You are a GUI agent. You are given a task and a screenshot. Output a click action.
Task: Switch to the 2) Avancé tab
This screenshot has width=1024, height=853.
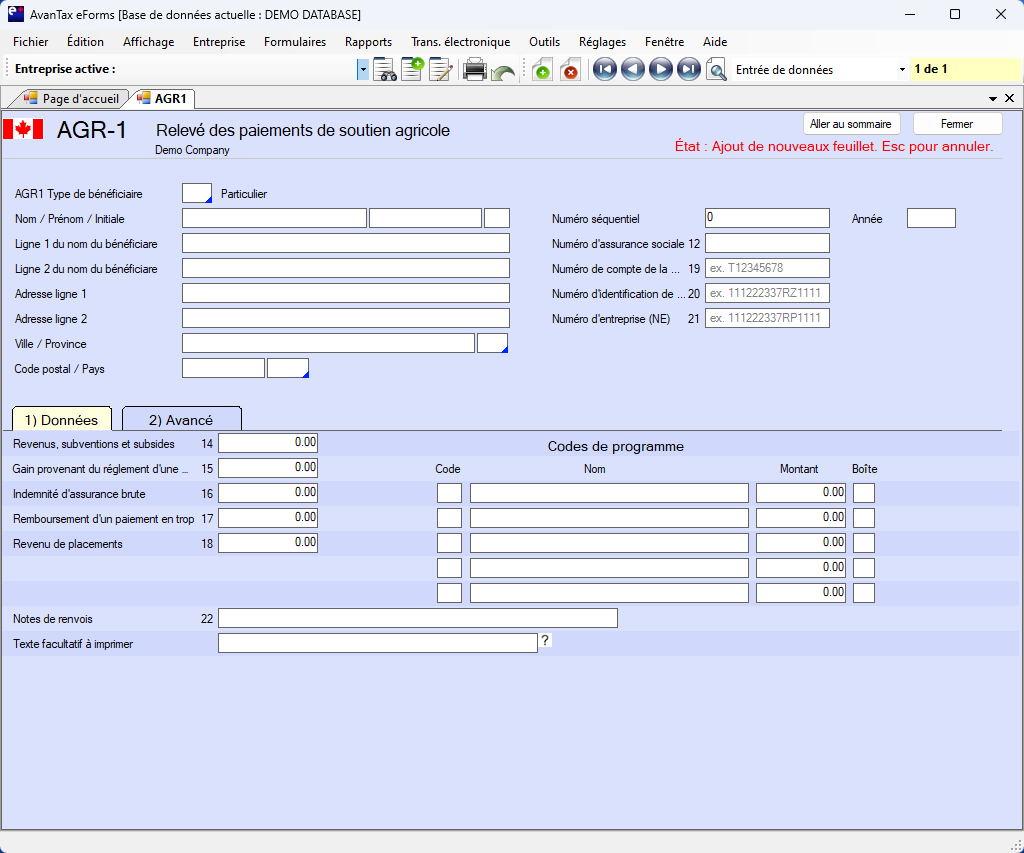pos(181,420)
